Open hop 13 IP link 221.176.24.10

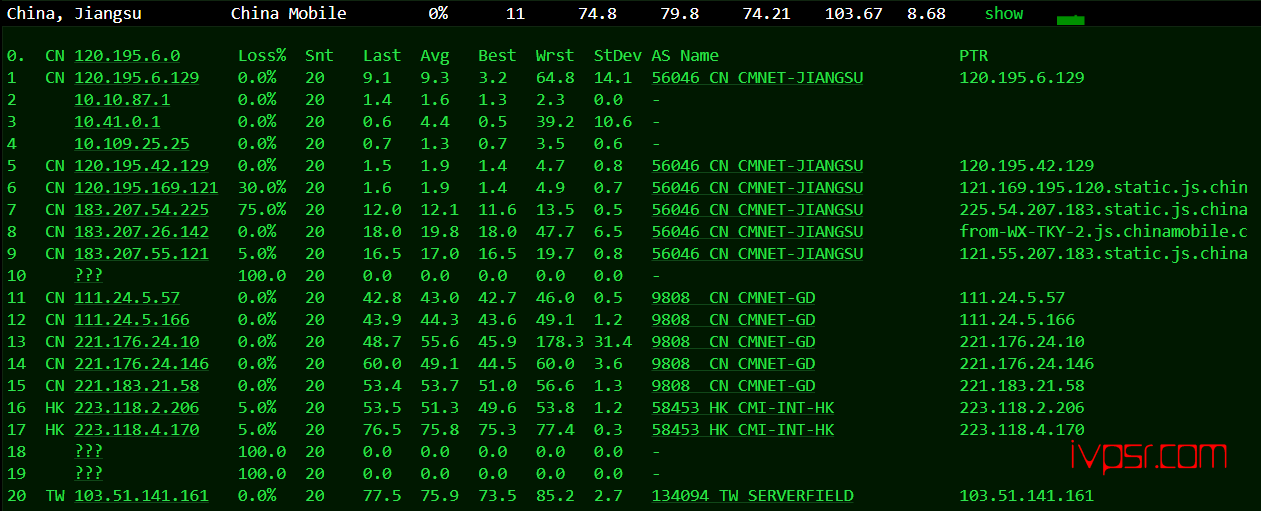tap(136, 342)
